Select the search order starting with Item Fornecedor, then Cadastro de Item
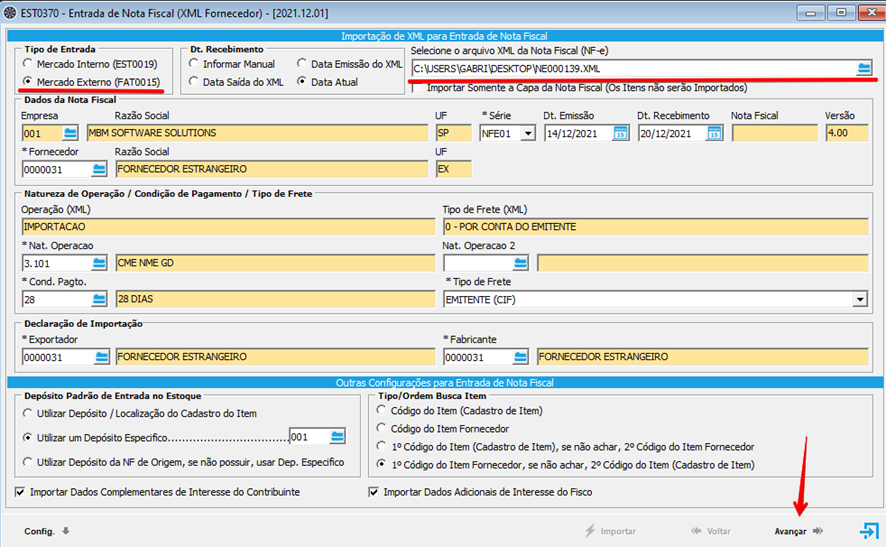The width and height of the screenshot is (886, 547). (x=566, y=465)
